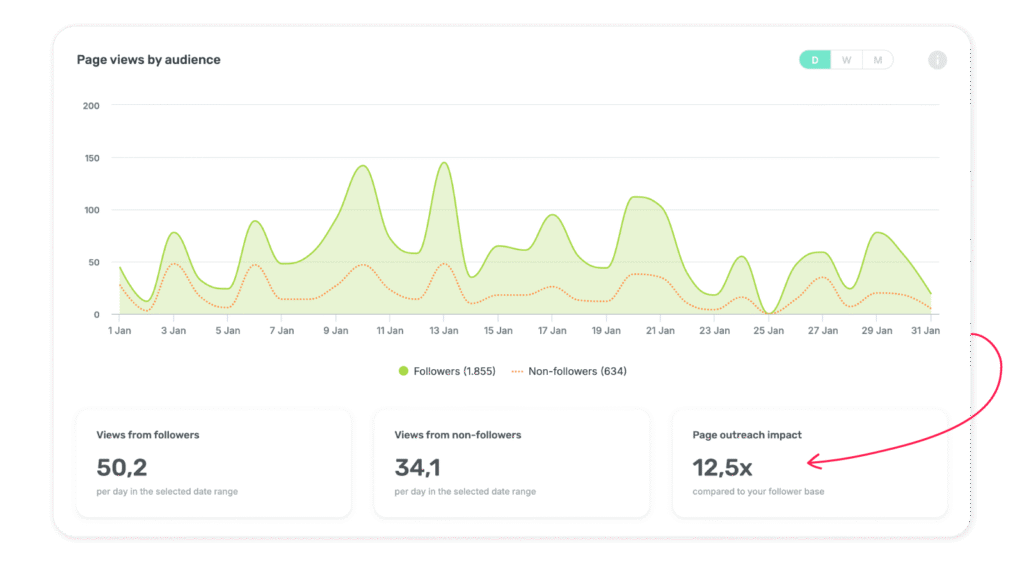Image resolution: width=1024 pixels, height=563 pixels.
Task: Click the green Followers legend dot
Action: [x=404, y=371]
